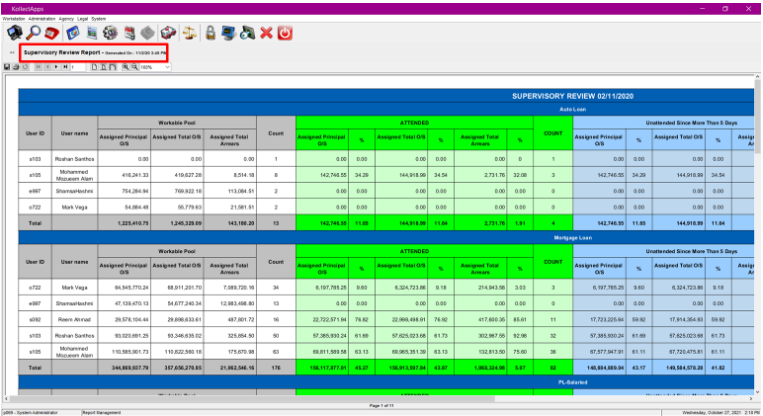The width and height of the screenshot is (763, 416).
Task: Print the report using printer icon
Action: [x=16, y=67]
